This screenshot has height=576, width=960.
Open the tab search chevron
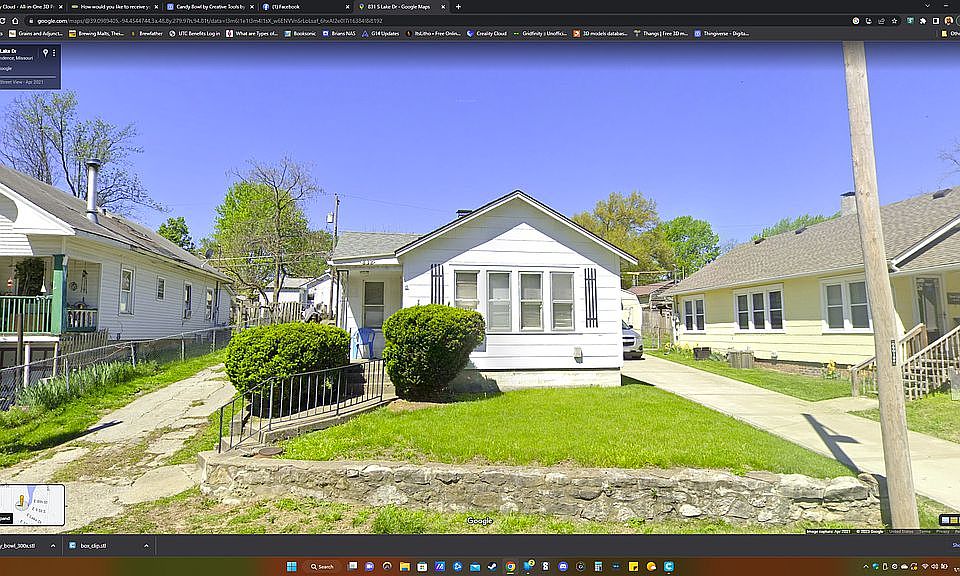coord(928,6)
